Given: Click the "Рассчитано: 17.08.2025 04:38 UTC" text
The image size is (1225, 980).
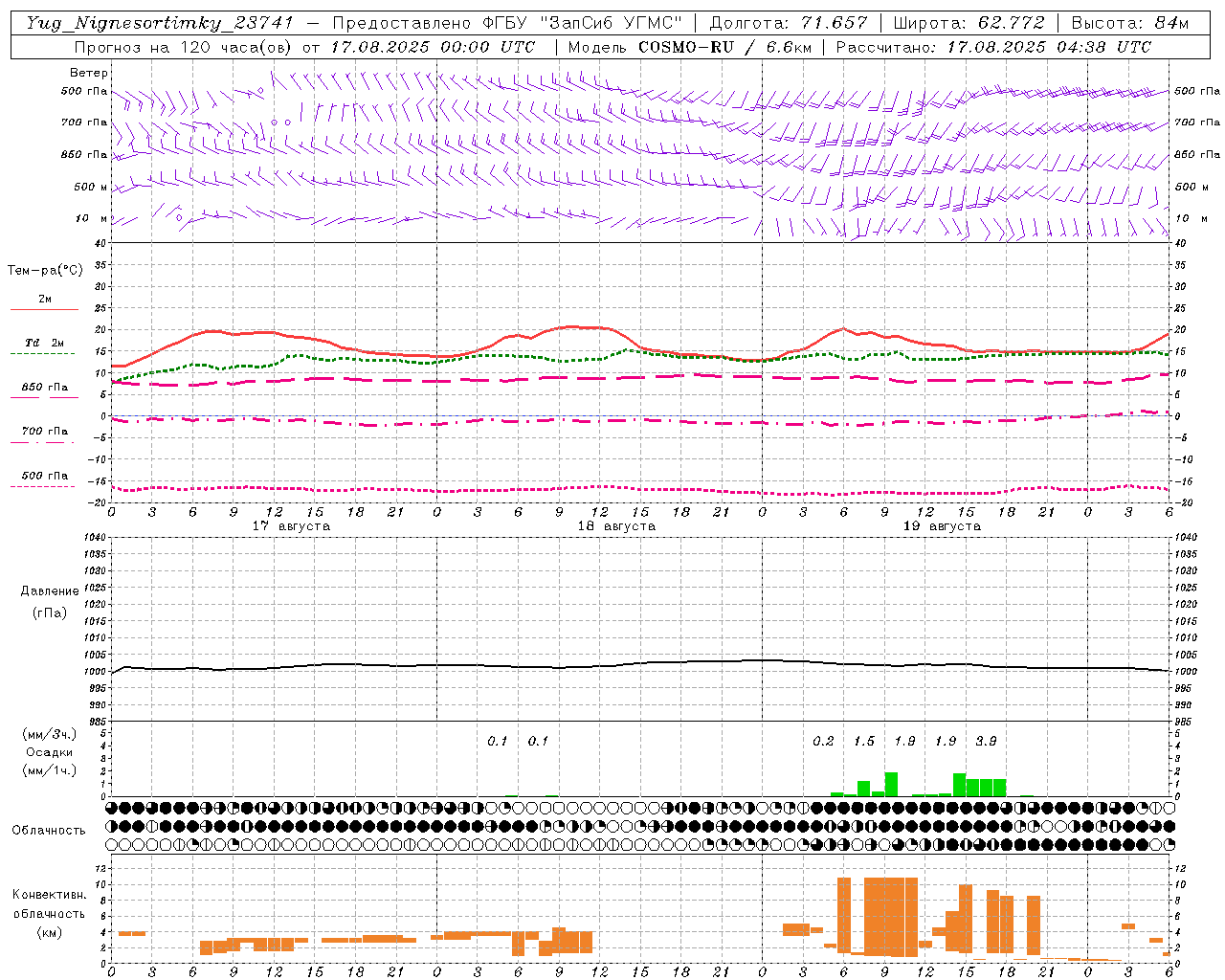Looking at the screenshot, I should click(x=993, y=47).
